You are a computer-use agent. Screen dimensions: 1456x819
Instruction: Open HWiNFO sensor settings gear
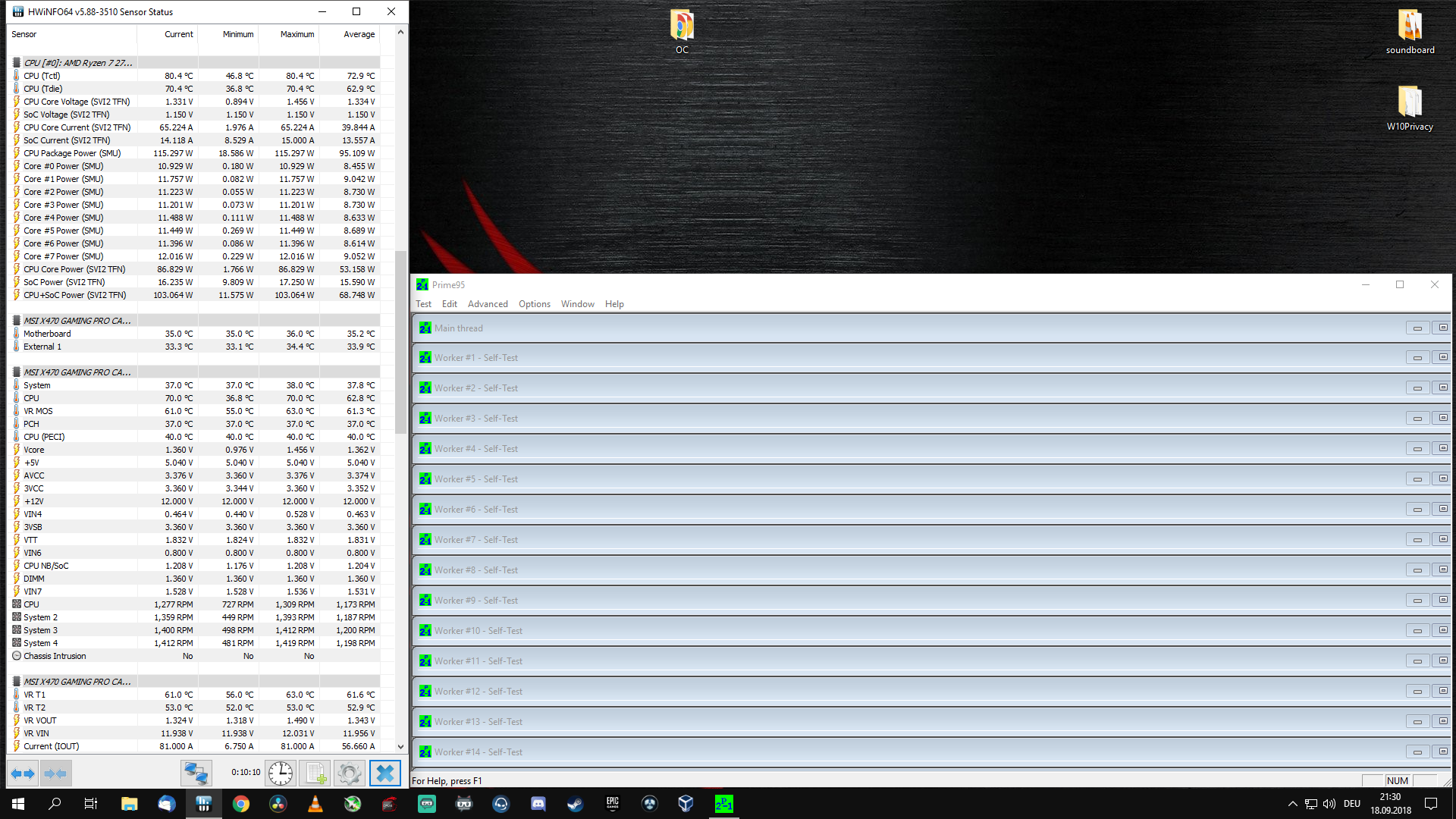tap(349, 773)
